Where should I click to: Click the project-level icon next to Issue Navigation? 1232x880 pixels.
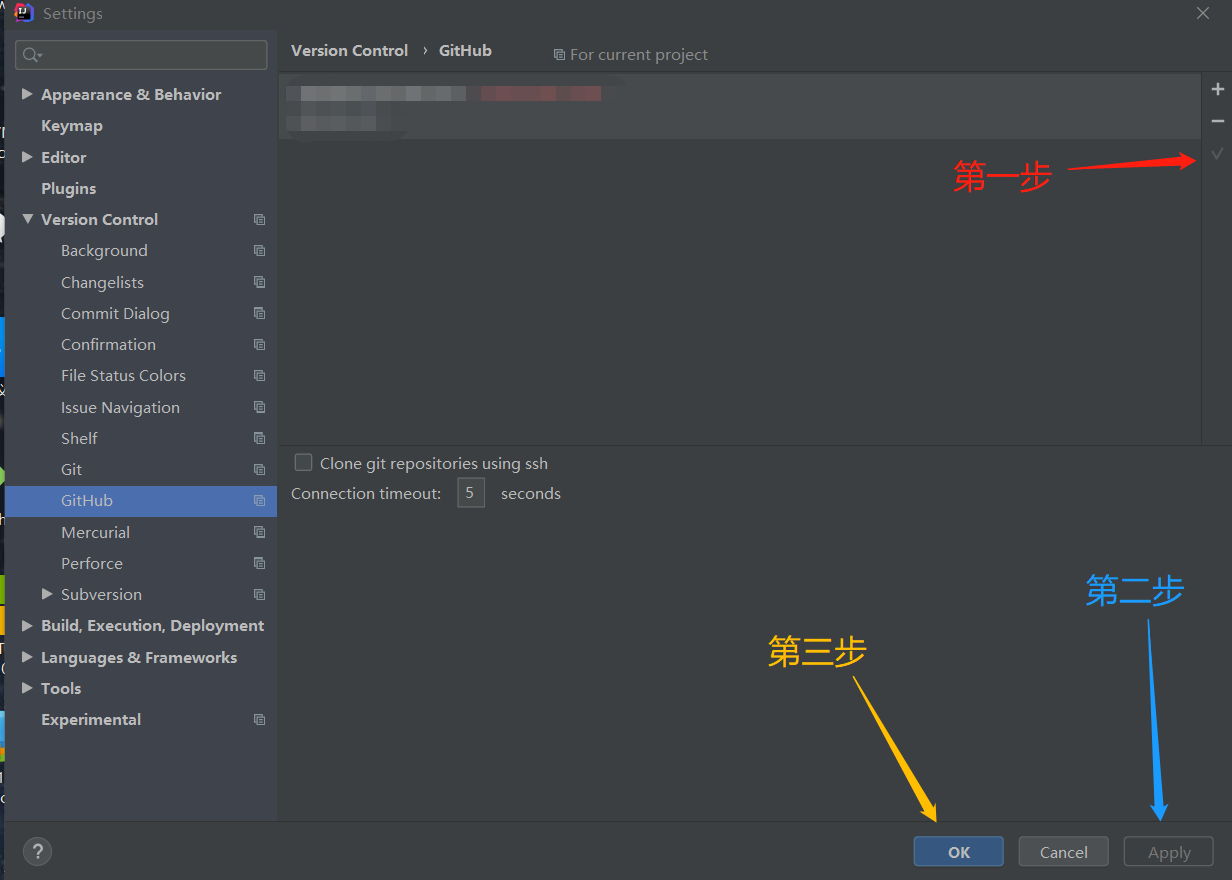coord(260,407)
